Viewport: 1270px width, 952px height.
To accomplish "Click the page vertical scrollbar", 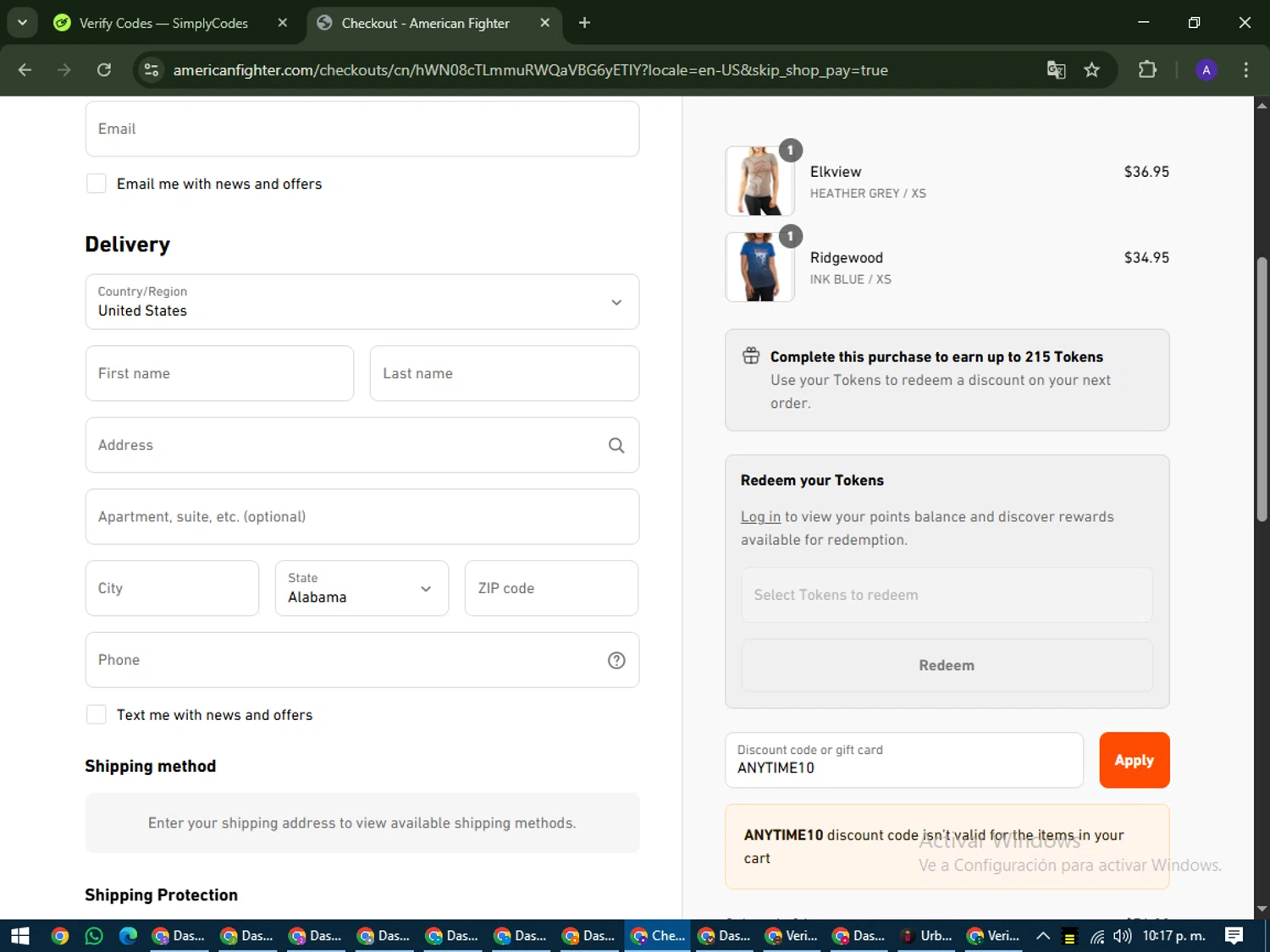I will [1262, 389].
